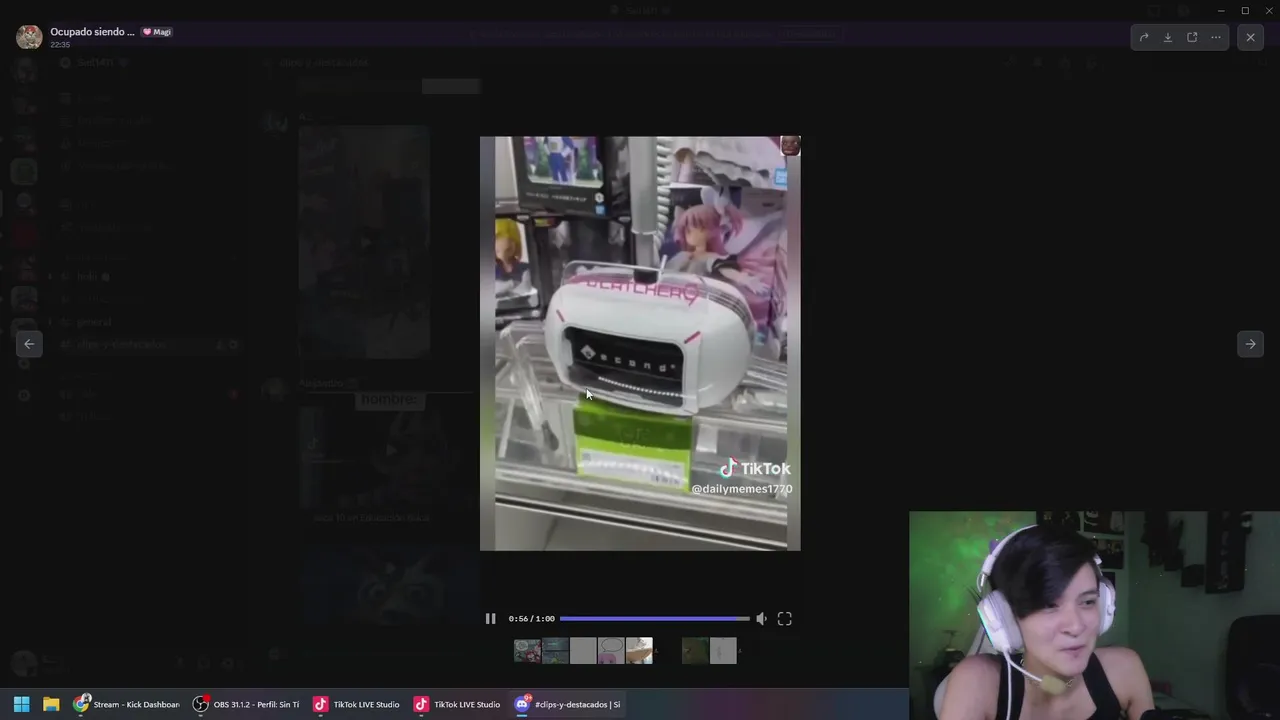Click the Magi role tag badge

(157, 32)
